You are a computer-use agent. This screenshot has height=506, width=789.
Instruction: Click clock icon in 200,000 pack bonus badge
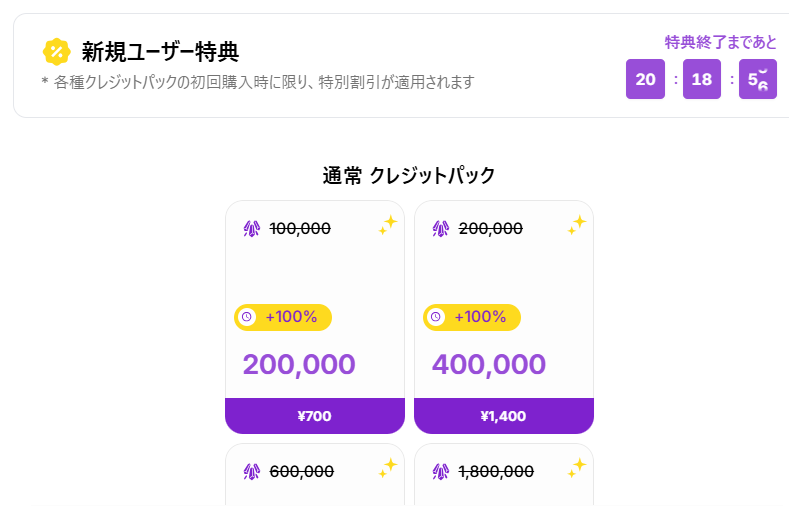[x=247, y=317]
